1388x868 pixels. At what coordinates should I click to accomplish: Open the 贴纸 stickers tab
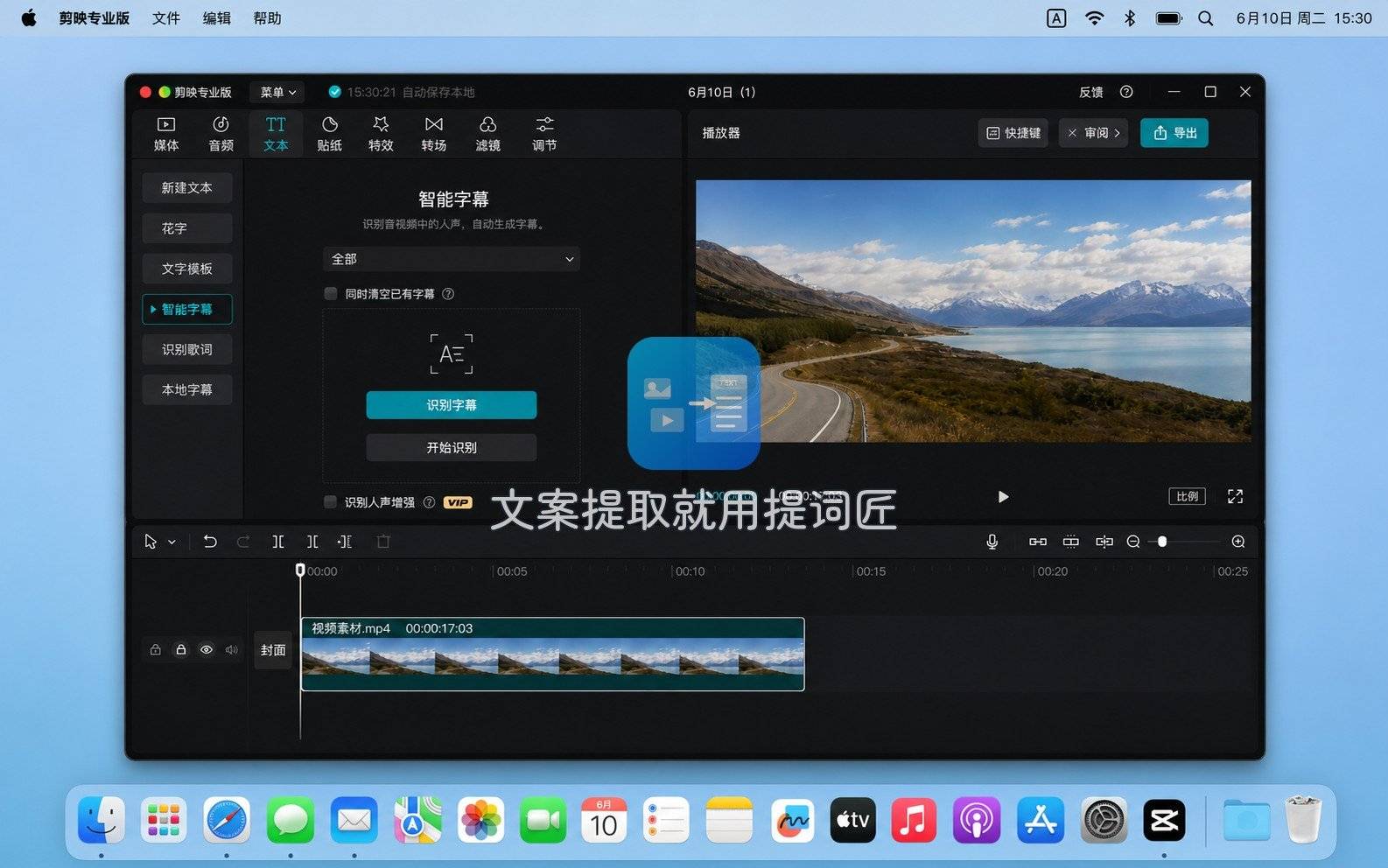pyautogui.click(x=329, y=134)
